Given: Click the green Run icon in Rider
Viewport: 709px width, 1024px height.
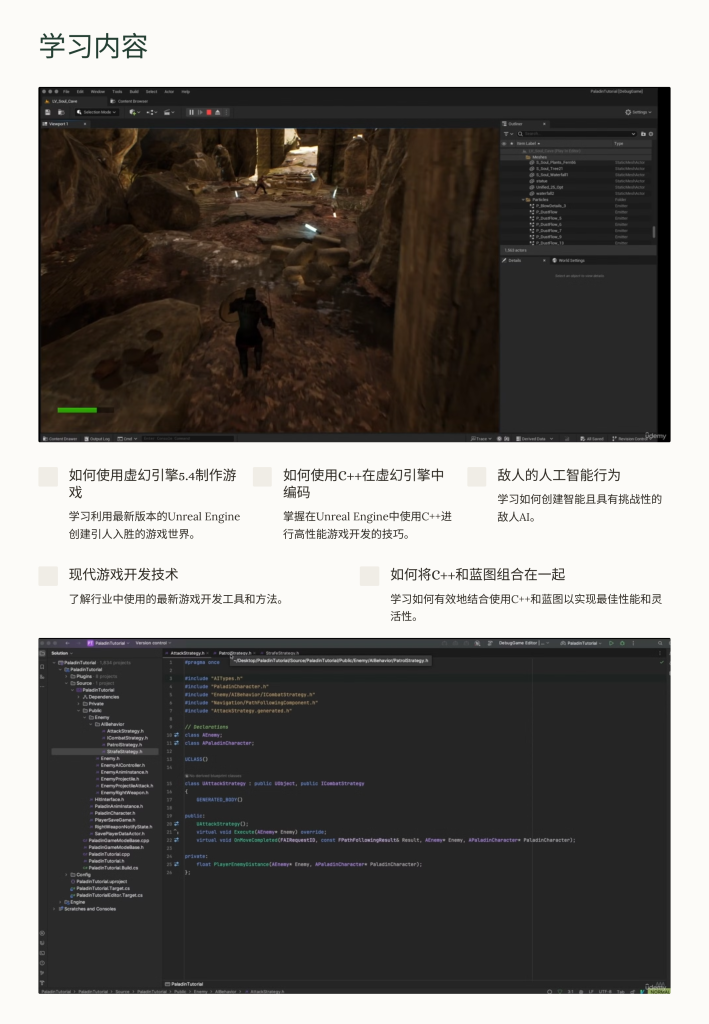Looking at the screenshot, I should pyautogui.click(x=611, y=643).
